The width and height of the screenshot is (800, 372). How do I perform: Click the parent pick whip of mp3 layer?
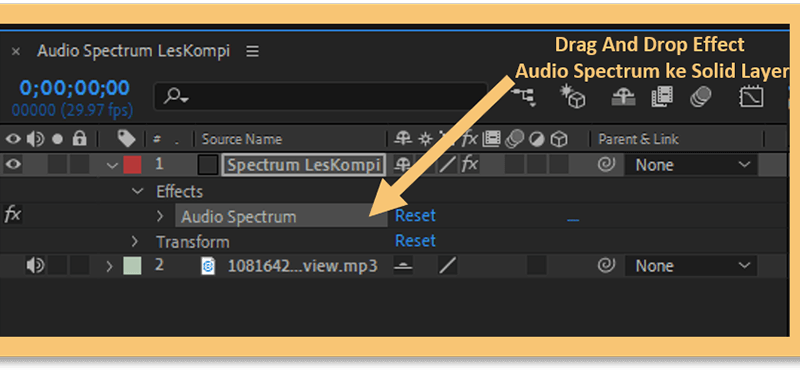[606, 265]
